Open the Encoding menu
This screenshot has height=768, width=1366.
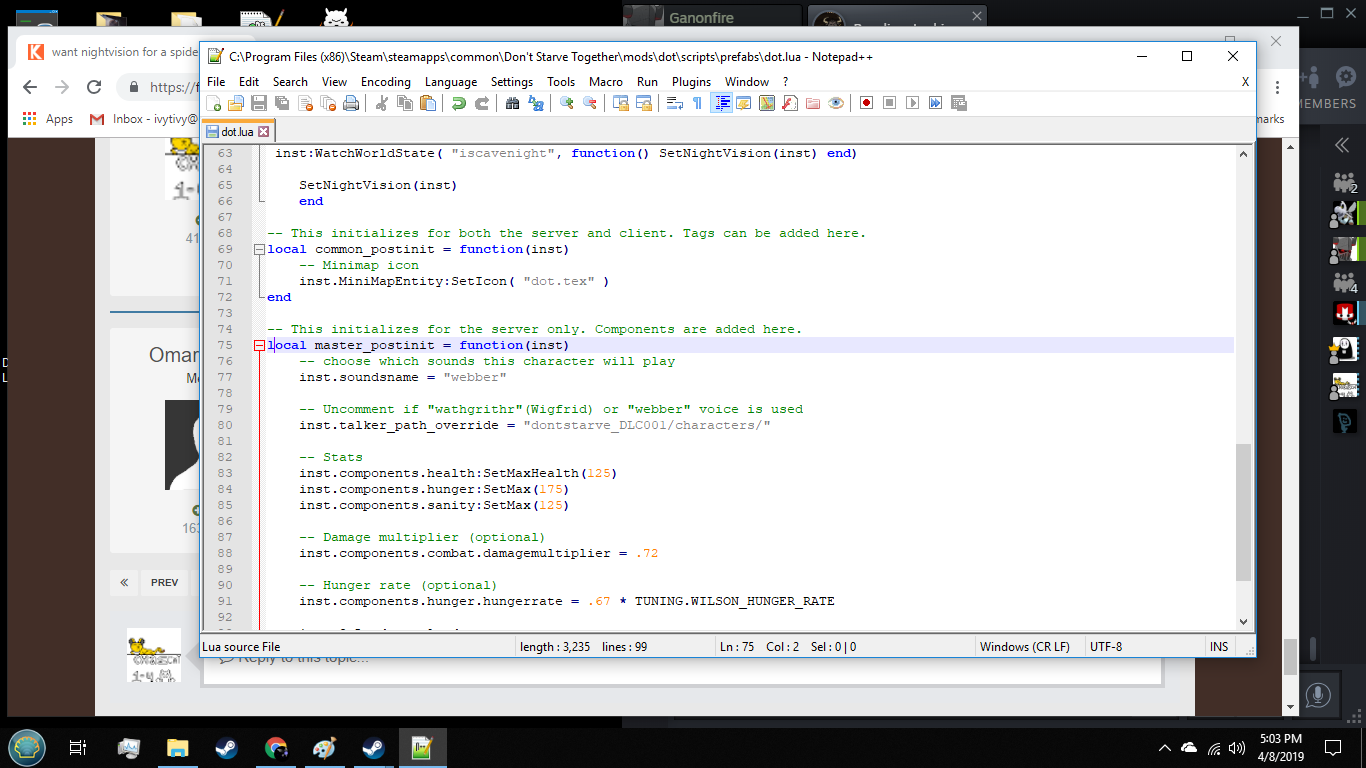click(x=385, y=82)
